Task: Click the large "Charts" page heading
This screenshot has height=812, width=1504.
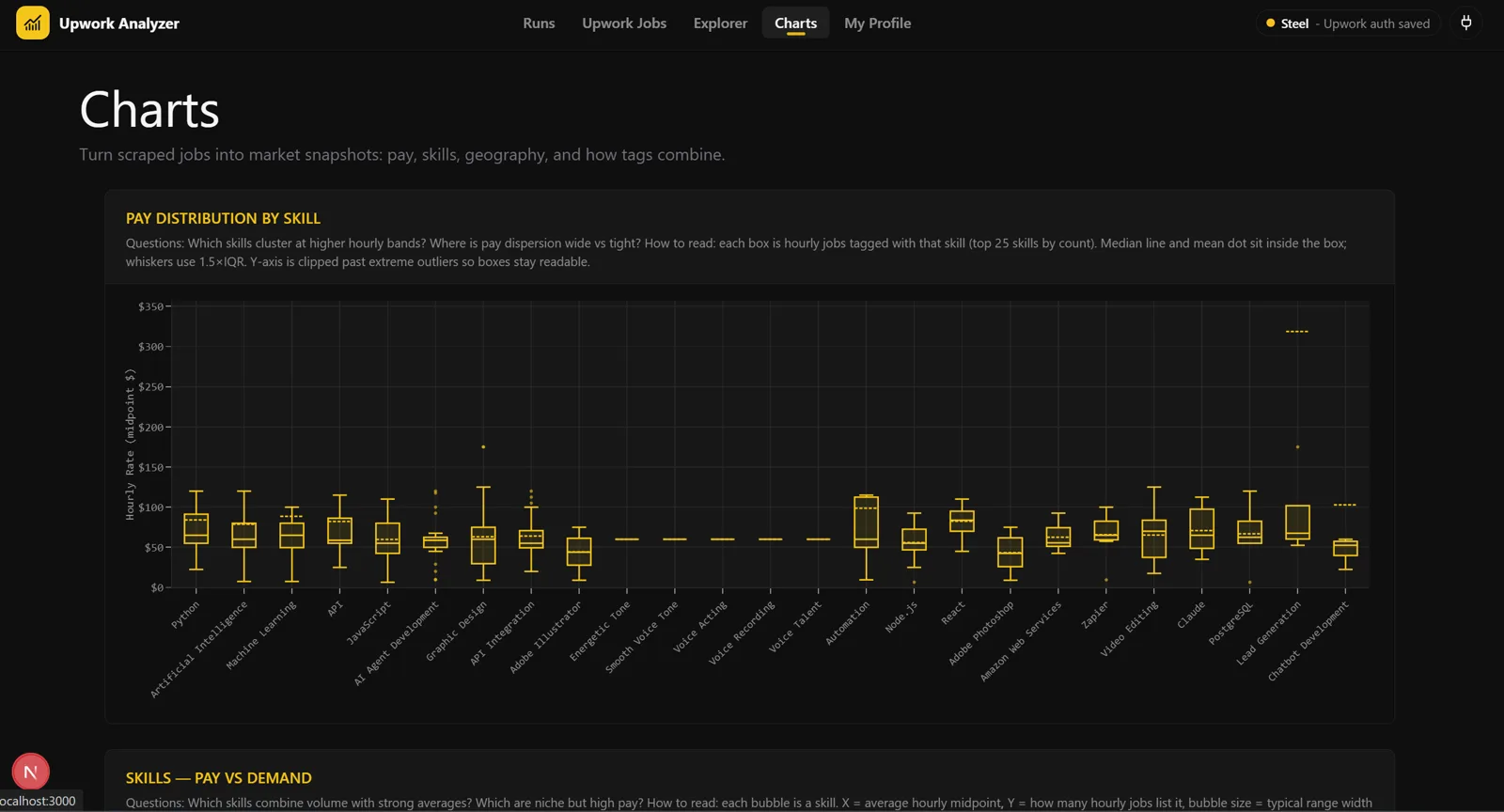Action: [149, 110]
